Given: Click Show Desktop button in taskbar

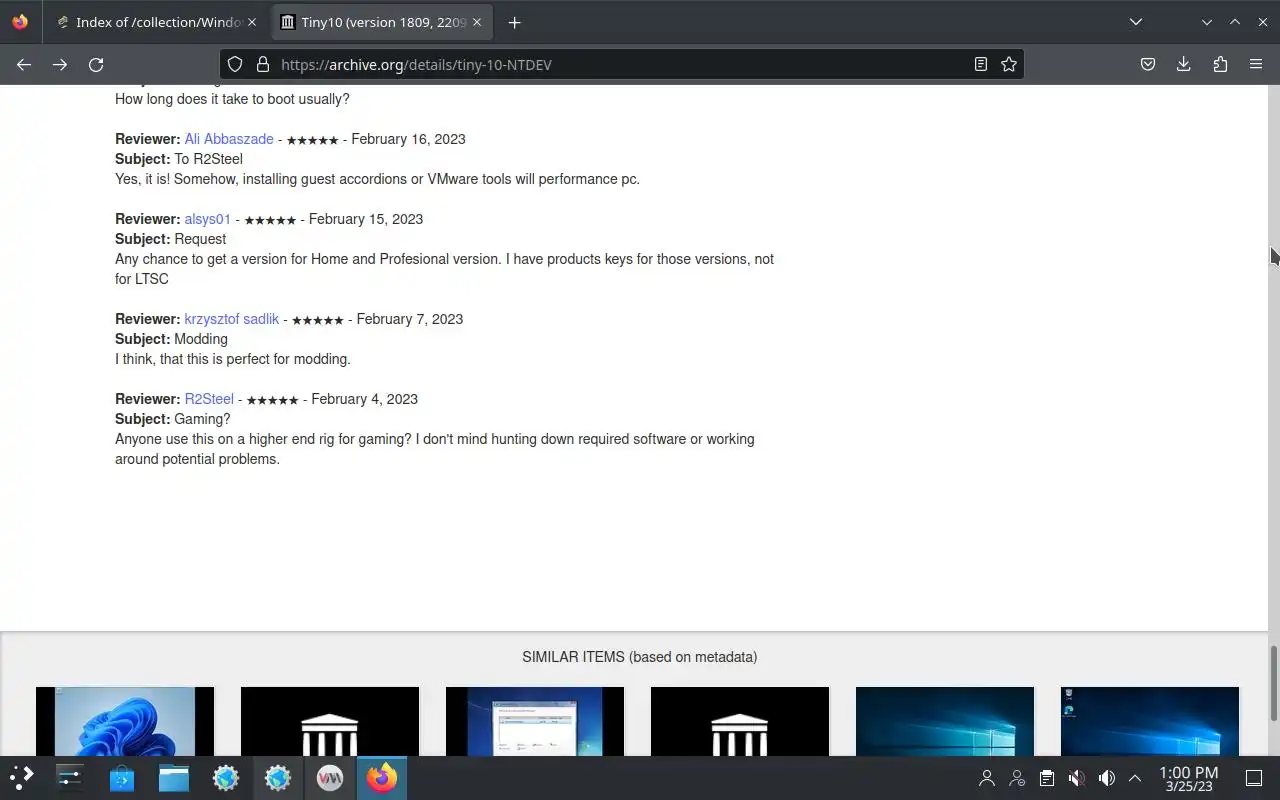Looking at the screenshot, I should [1253, 778].
